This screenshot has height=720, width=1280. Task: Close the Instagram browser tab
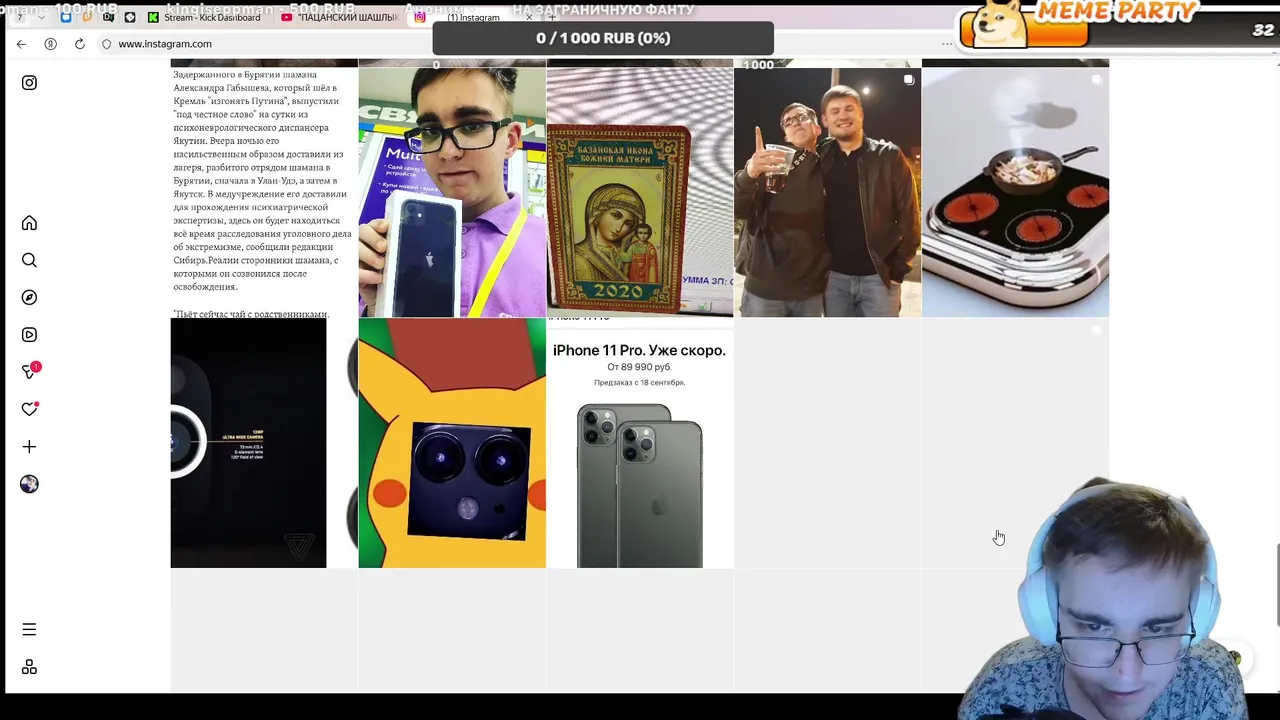529,18
